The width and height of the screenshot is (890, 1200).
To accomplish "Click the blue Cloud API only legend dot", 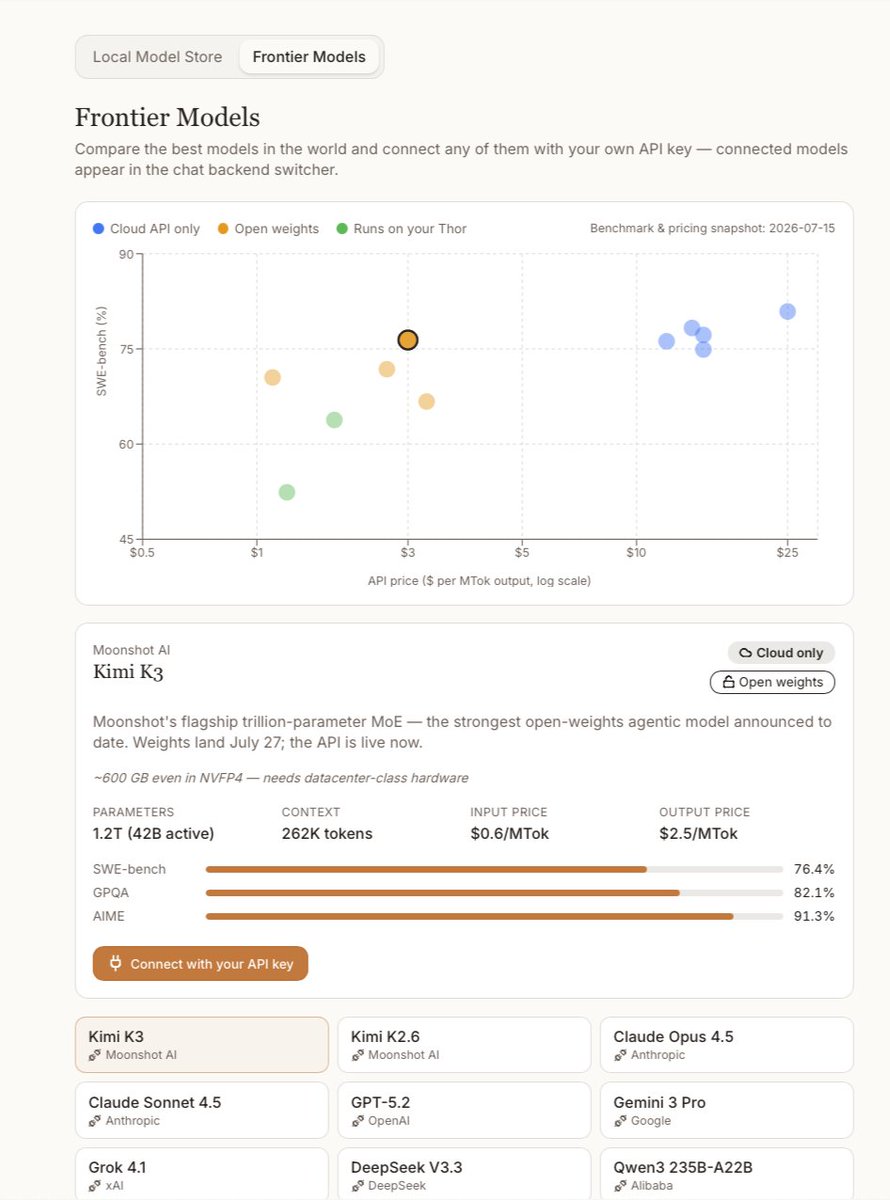I will pyautogui.click(x=98, y=229).
